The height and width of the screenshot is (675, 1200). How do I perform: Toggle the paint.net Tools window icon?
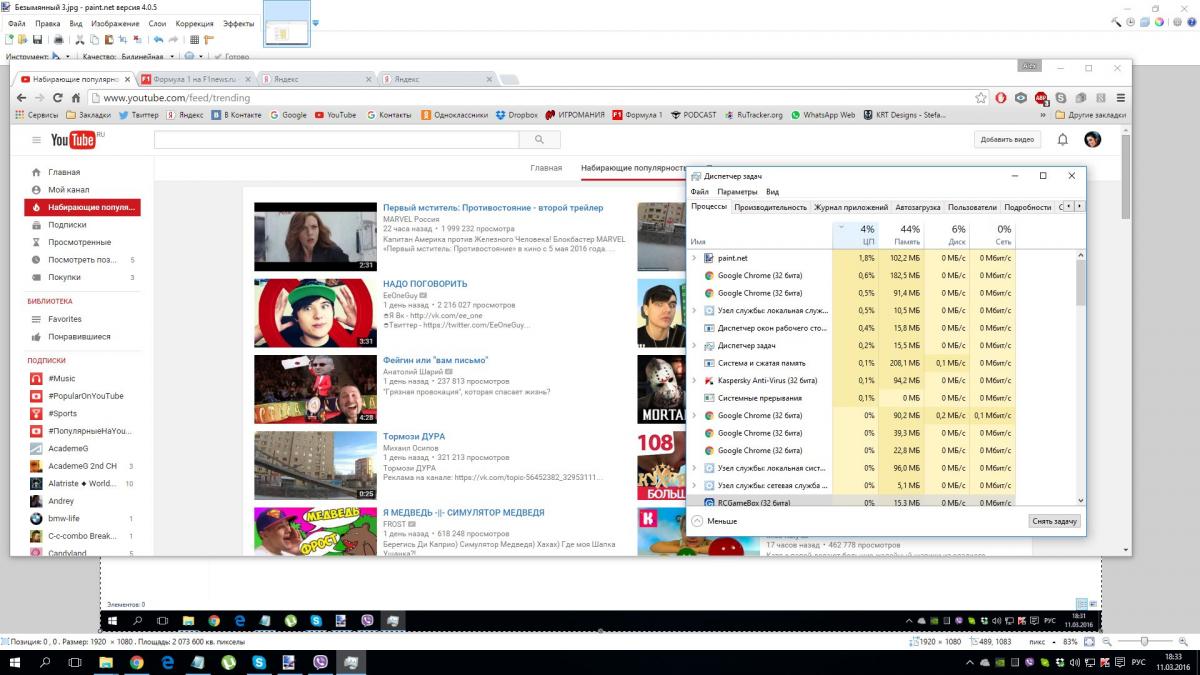[x=1116, y=22]
